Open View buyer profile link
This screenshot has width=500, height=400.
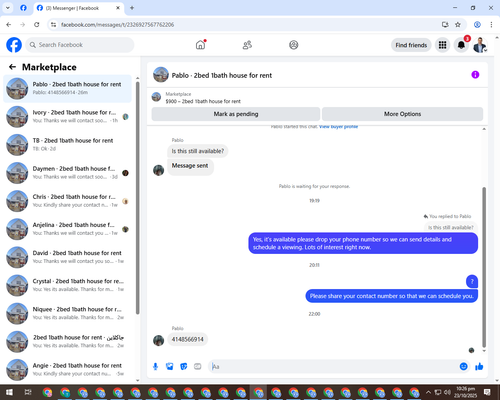[x=338, y=127]
